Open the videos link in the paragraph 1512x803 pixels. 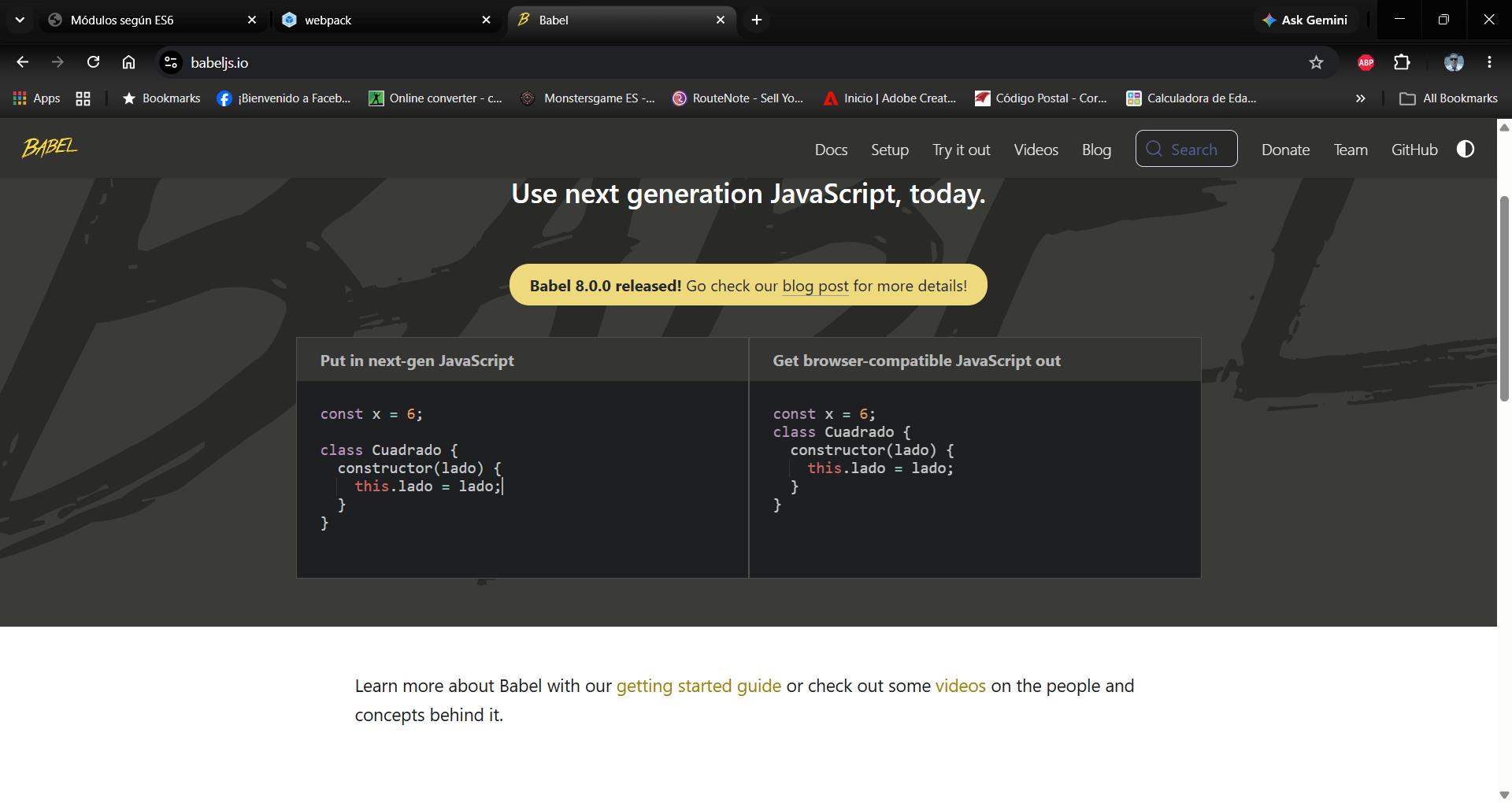961,686
